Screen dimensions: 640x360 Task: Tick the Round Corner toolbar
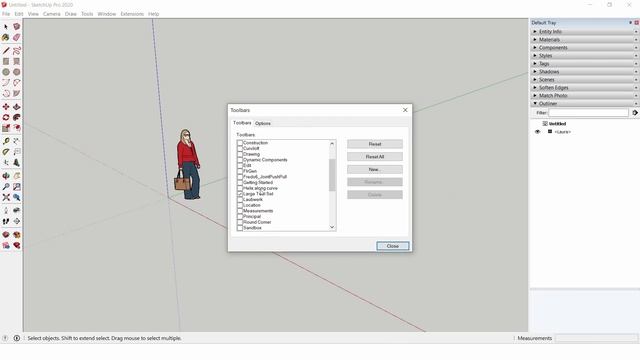click(240, 222)
